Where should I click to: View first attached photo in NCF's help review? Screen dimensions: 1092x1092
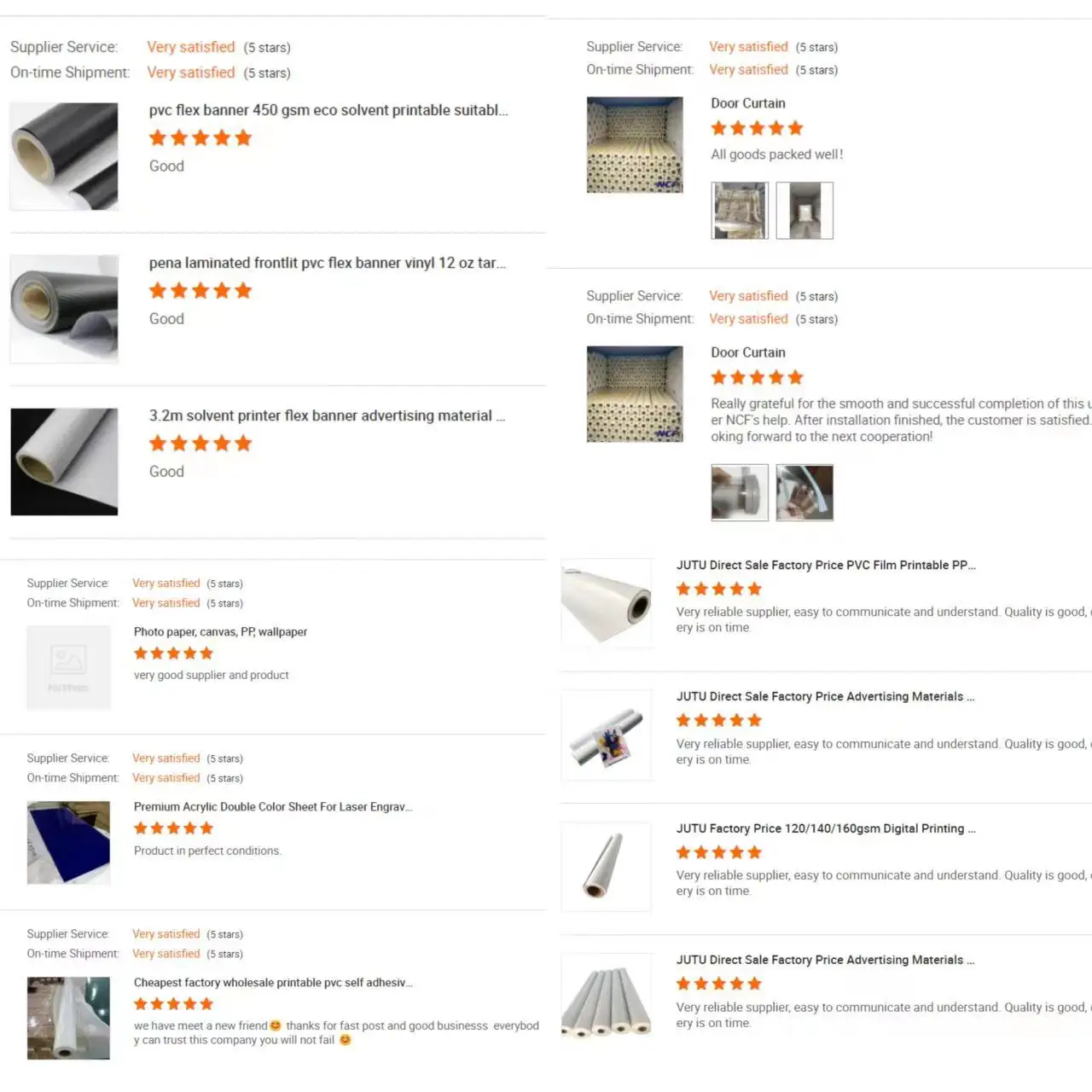pos(740,492)
